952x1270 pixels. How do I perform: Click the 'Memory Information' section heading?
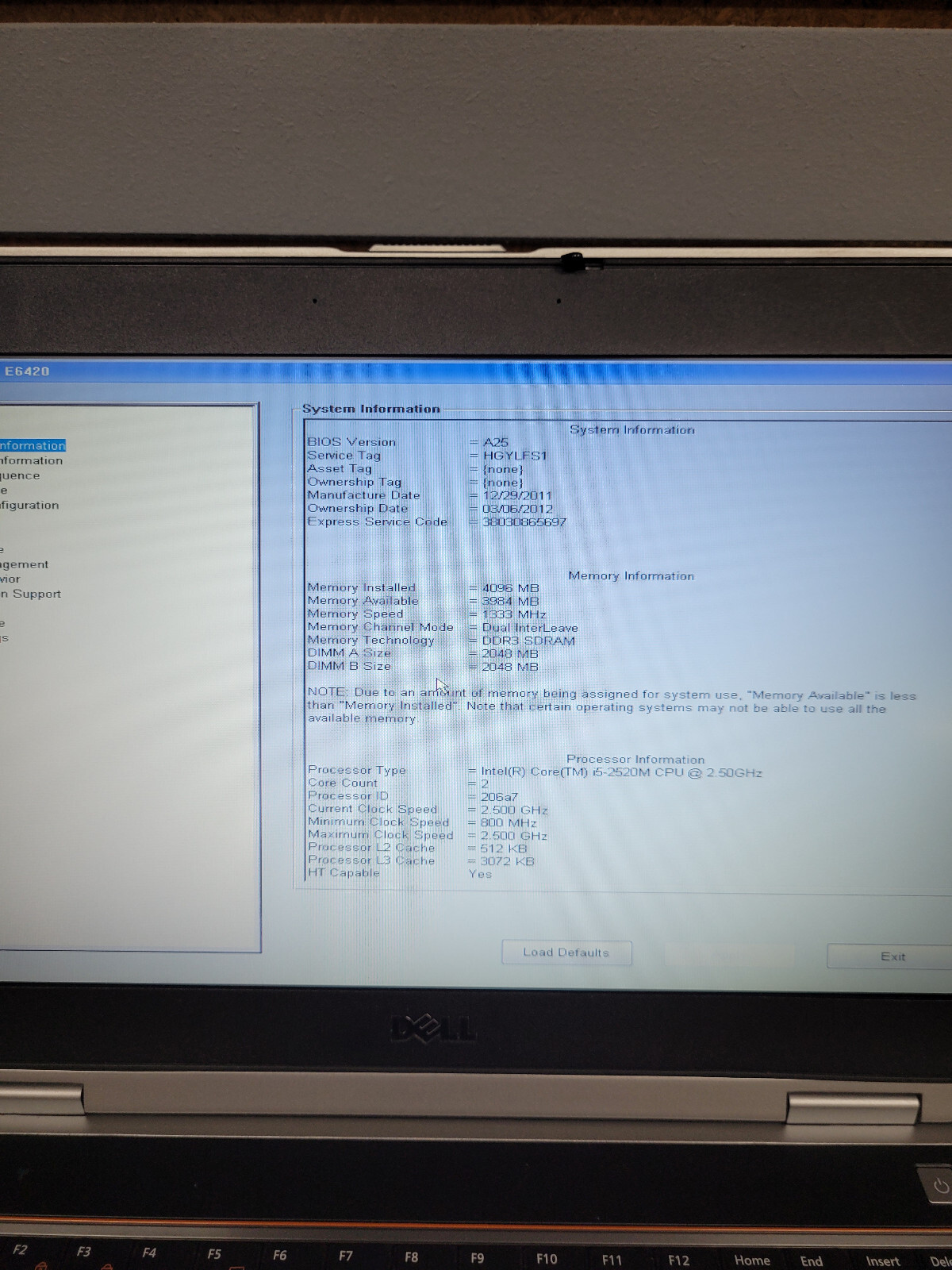[x=631, y=575]
